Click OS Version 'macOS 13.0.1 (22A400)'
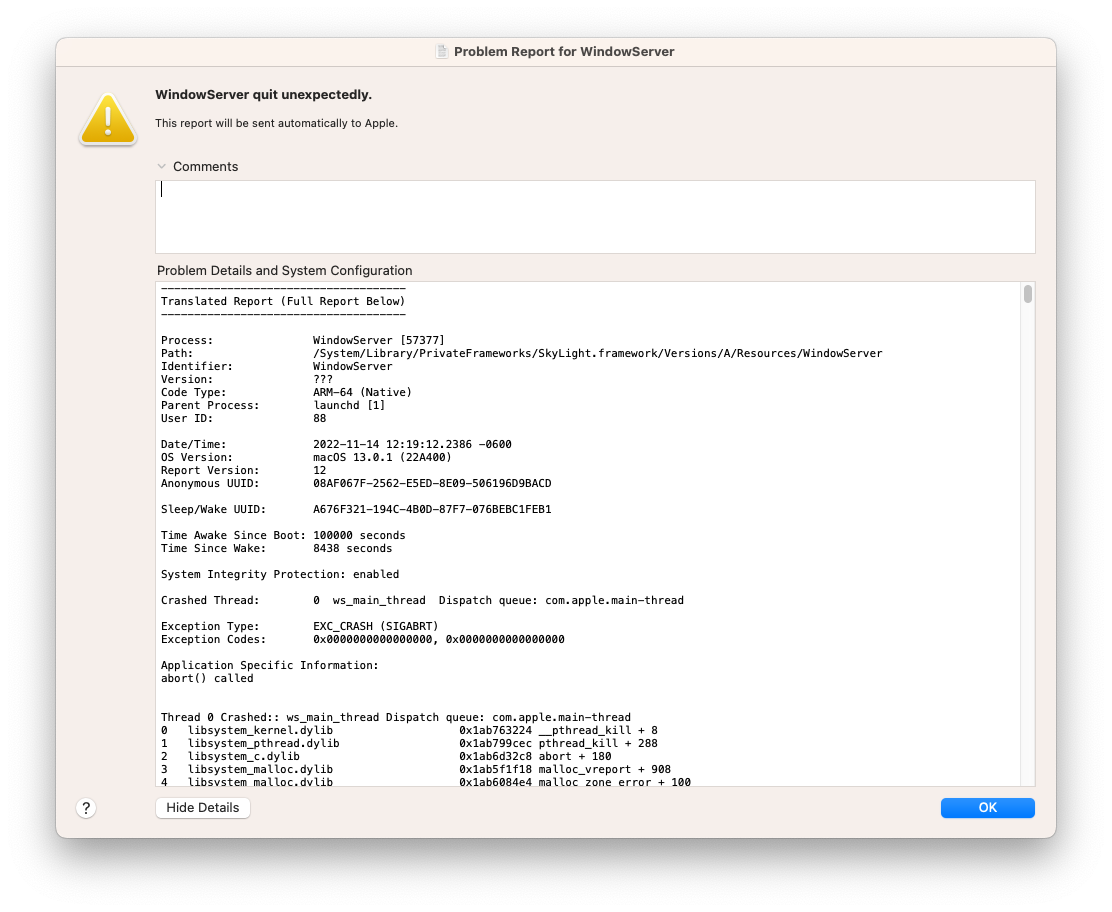1112x912 pixels. pyautogui.click(x=382, y=457)
